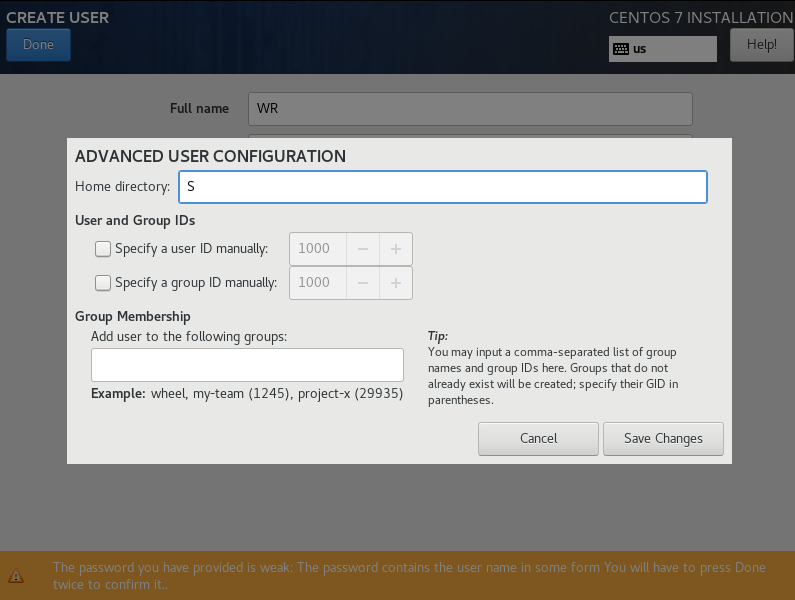Click the Group Membership heading
The width and height of the screenshot is (795, 600).
(x=133, y=316)
